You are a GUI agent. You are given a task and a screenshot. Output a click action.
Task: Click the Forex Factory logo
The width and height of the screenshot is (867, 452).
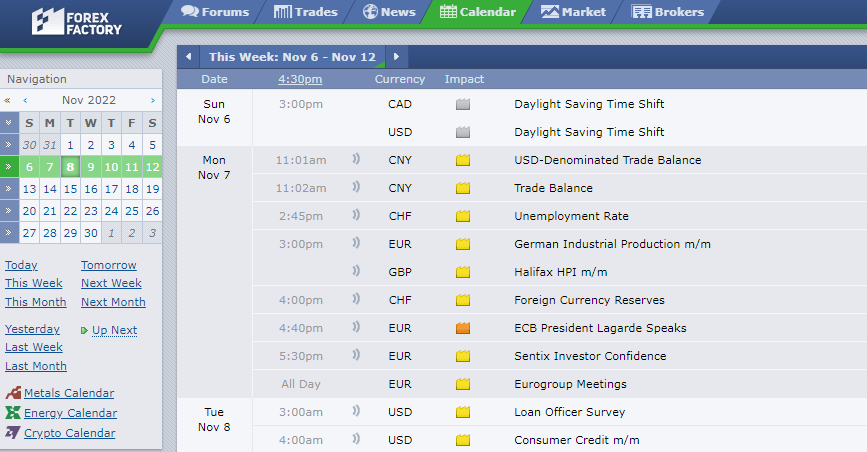coord(76,22)
